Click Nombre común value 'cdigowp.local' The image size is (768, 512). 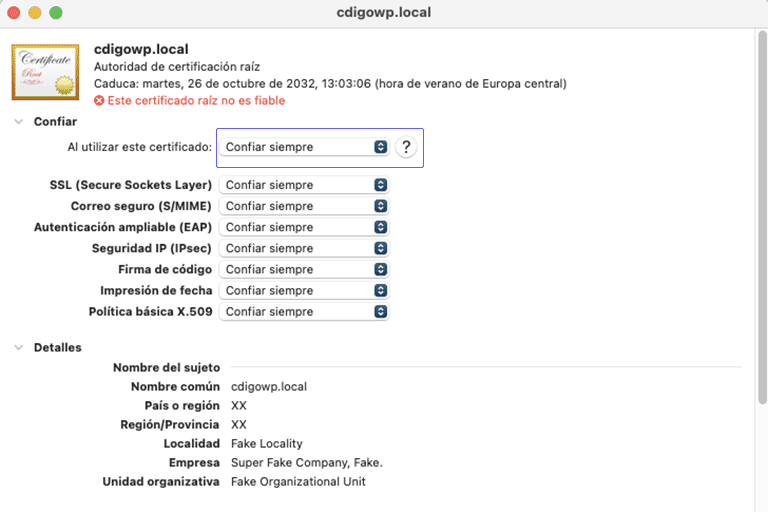(x=269, y=387)
